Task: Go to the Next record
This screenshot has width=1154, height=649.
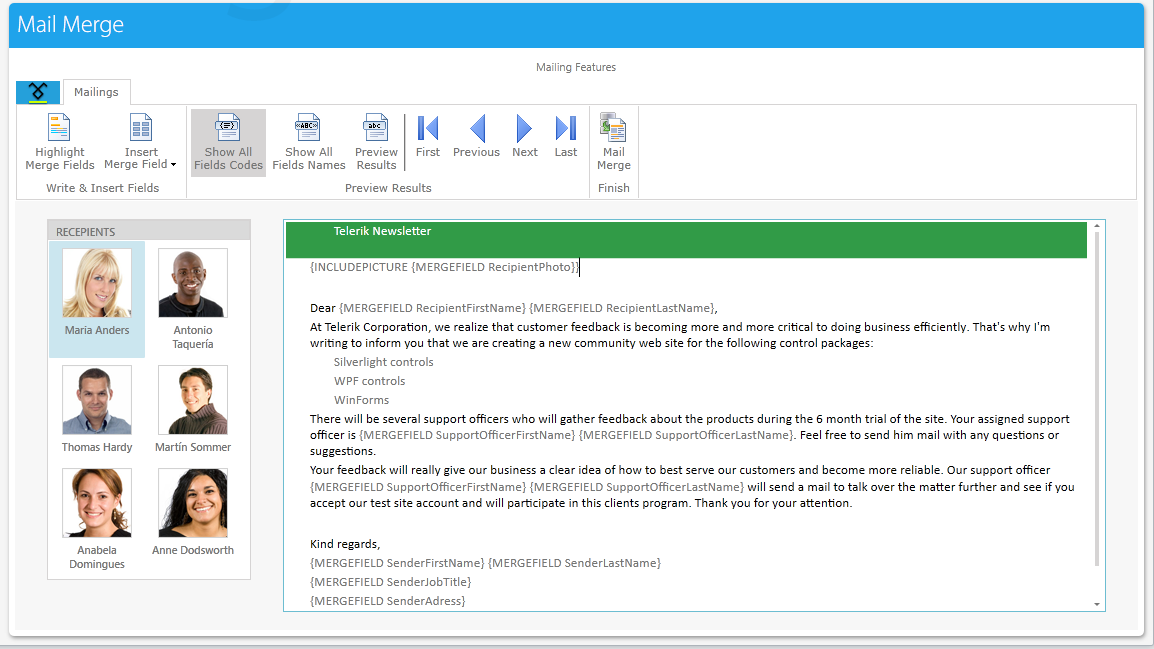Action: tap(525, 137)
